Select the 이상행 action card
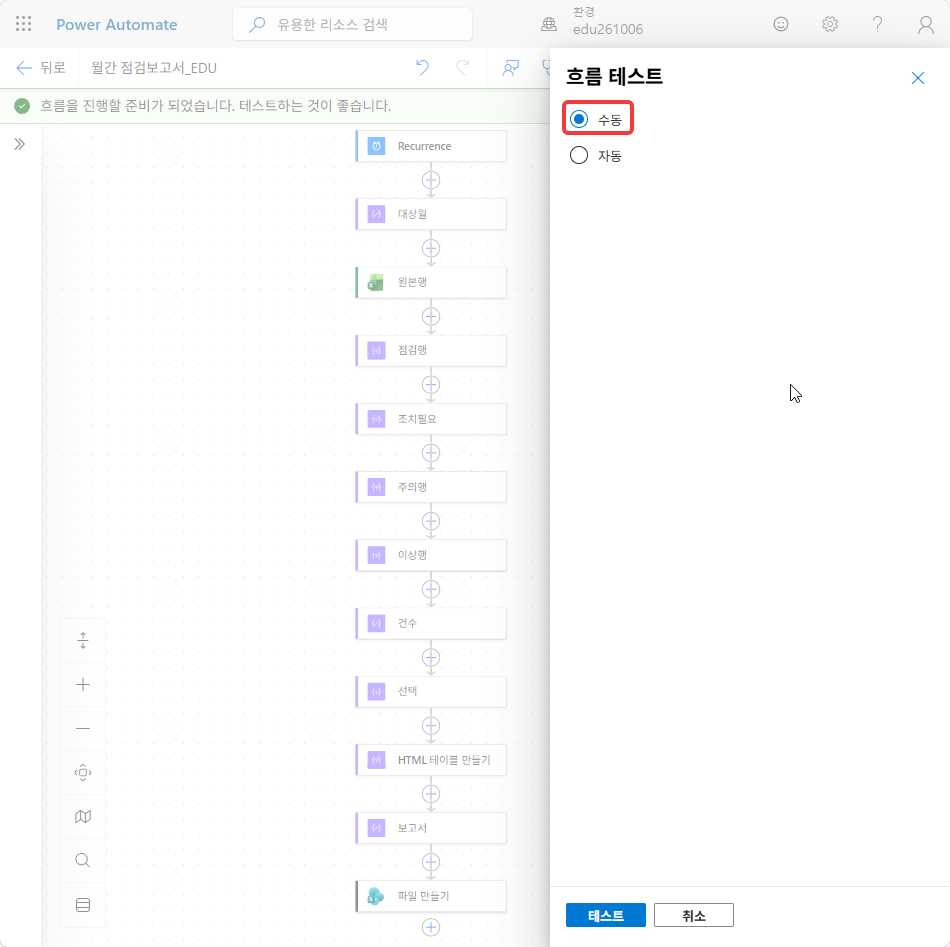This screenshot has height=947, width=950. tap(431, 555)
